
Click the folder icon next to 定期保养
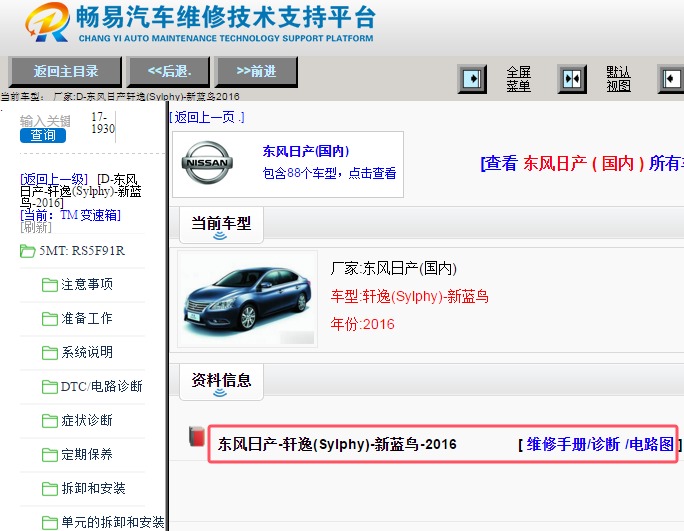(x=50, y=455)
